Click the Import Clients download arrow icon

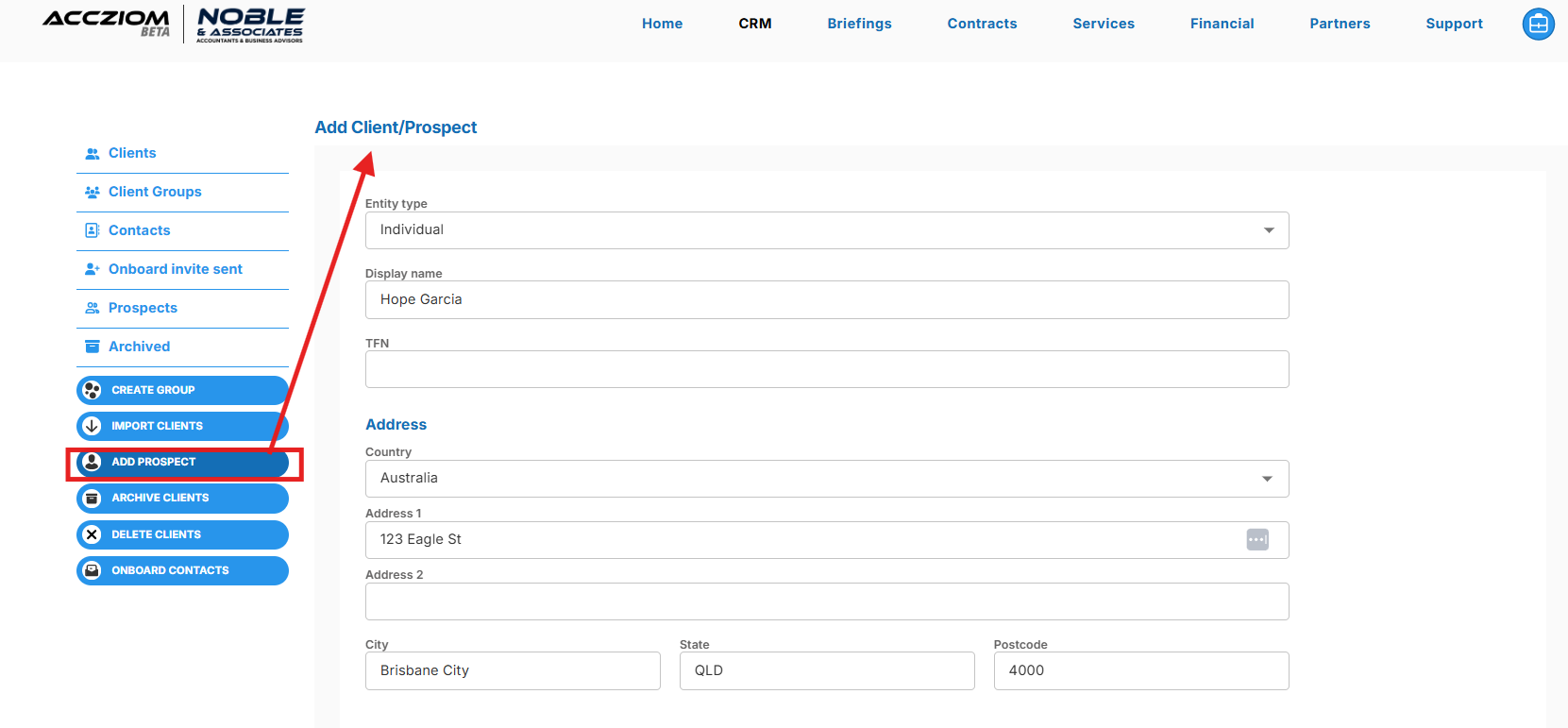click(92, 426)
